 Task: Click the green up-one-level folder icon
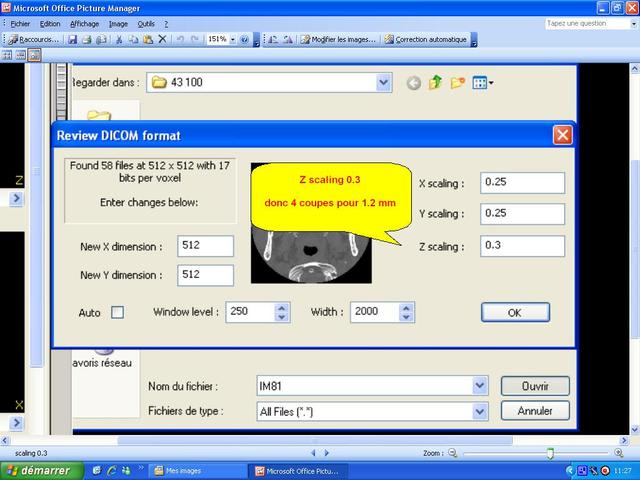click(435, 82)
